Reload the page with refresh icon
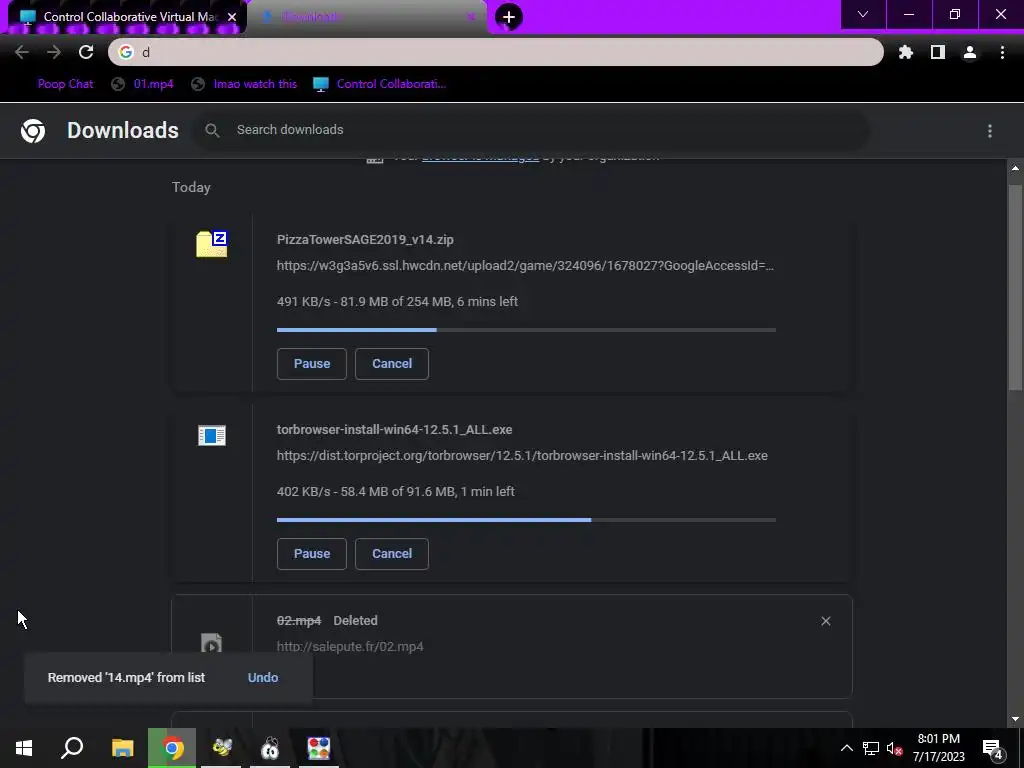This screenshot has height=768, width=1024. (x=86, y=52)
